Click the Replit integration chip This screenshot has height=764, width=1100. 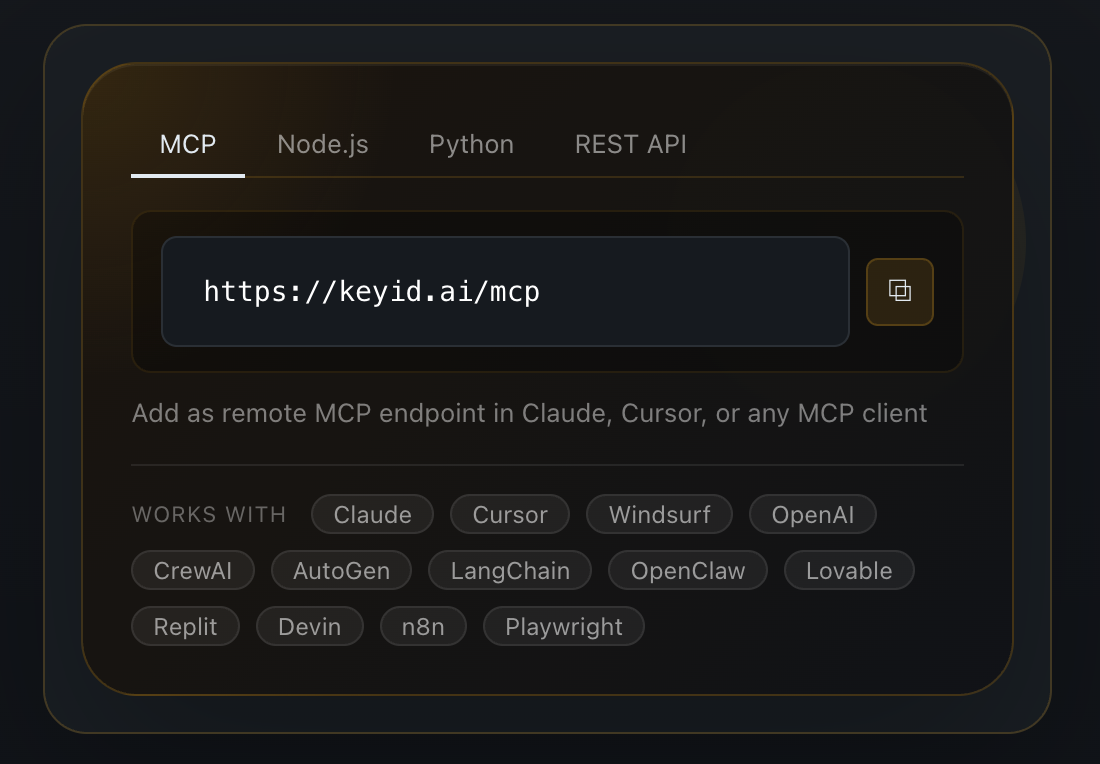[x=185, y=626]
